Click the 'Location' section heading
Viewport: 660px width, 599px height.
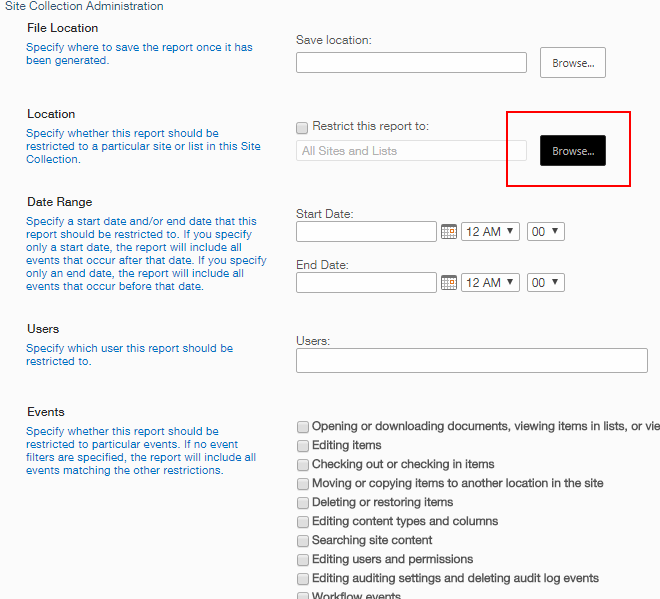51,114
